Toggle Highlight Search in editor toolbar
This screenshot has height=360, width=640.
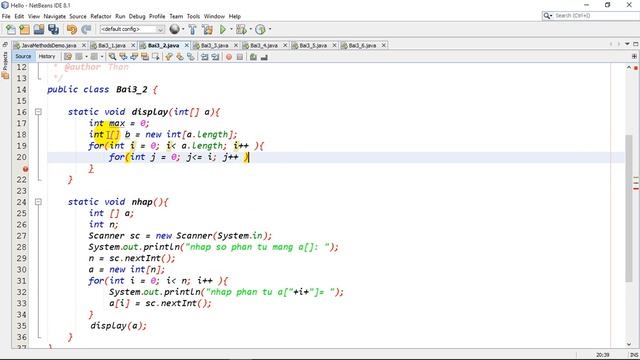click(x=145, y=57)
